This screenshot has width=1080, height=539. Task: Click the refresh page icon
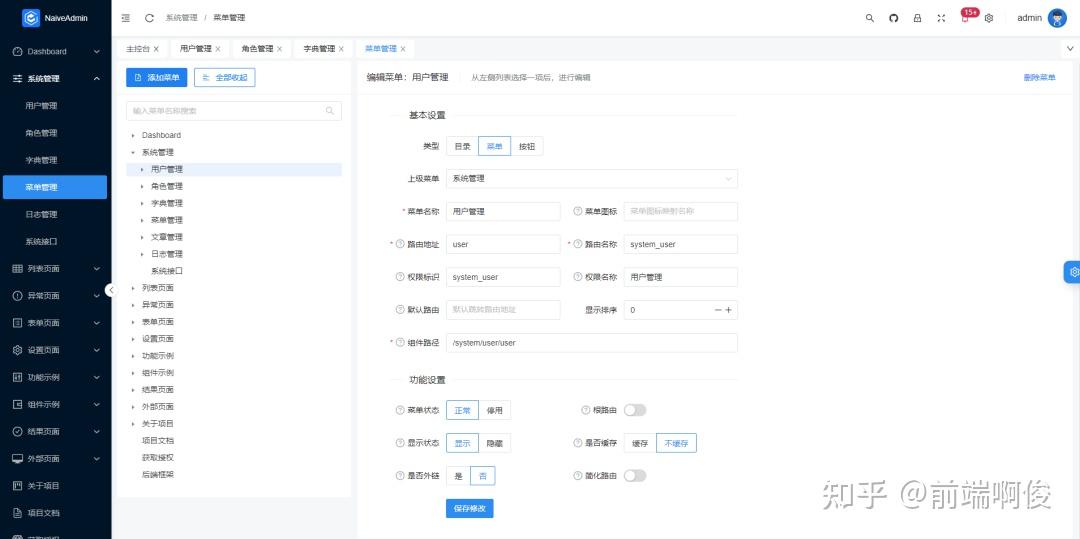click(x=149, y=18)
